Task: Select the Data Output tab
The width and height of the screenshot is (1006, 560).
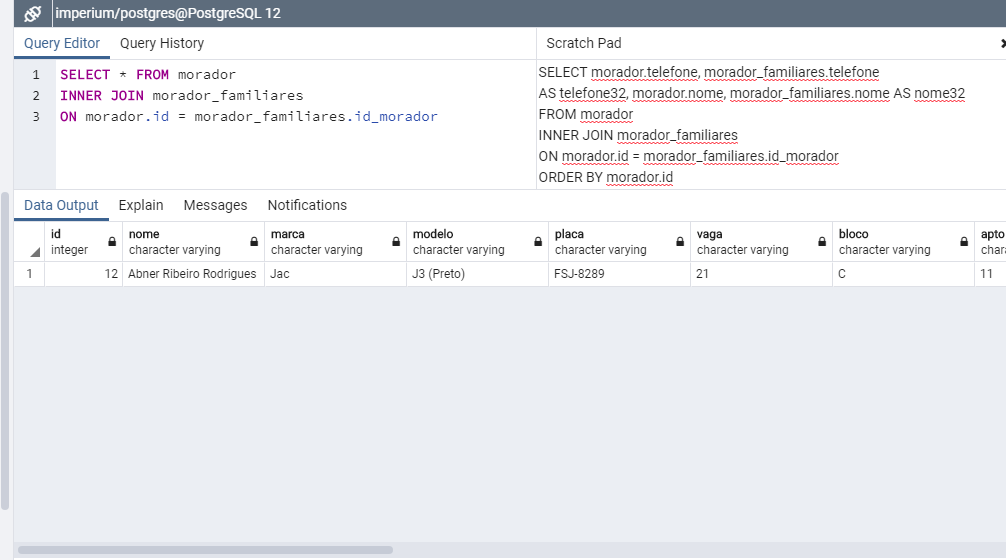Action: pyautogui.click(x=61, y=205)
